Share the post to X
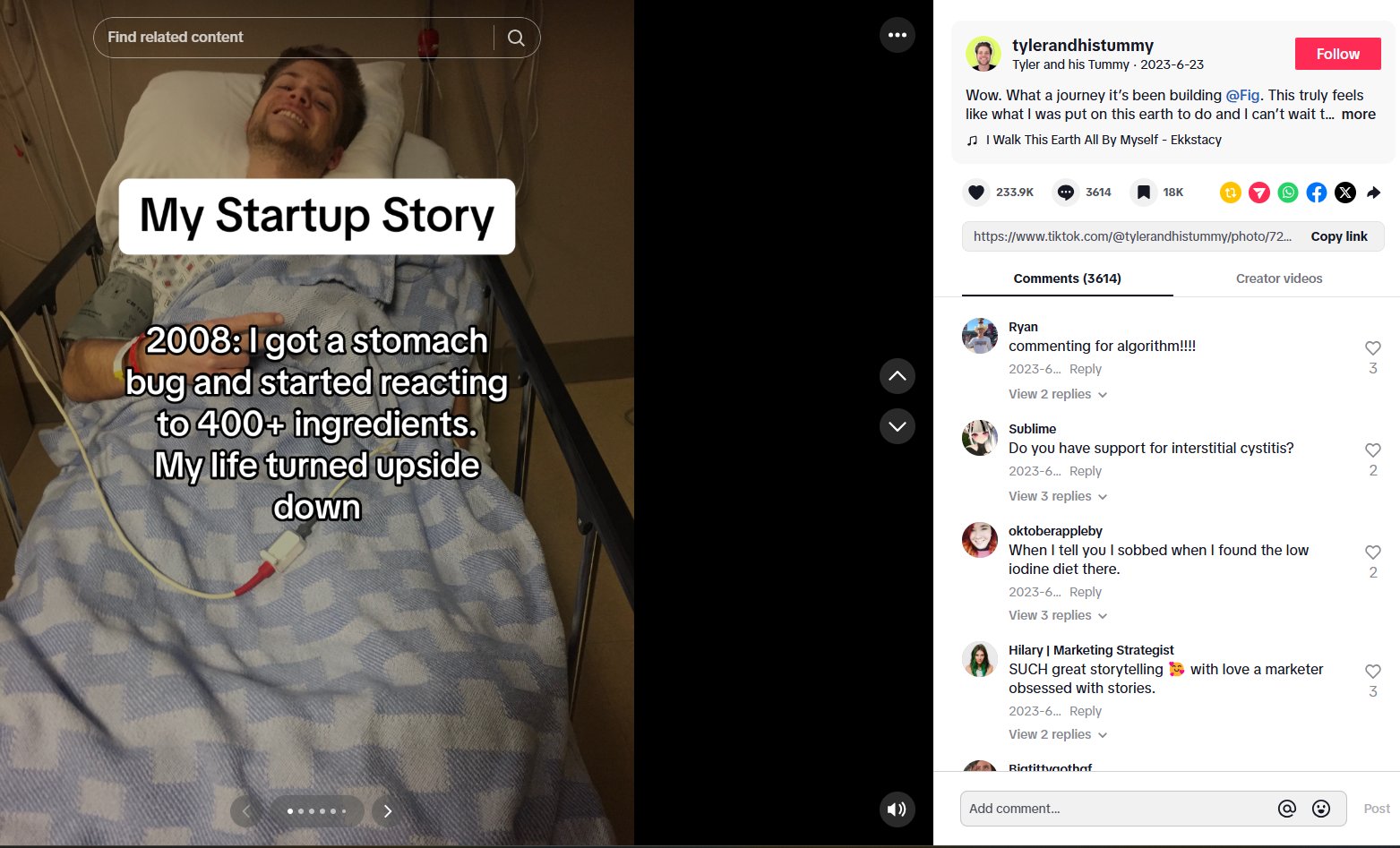The image size is (1400, 848). tap(1345, 193)
